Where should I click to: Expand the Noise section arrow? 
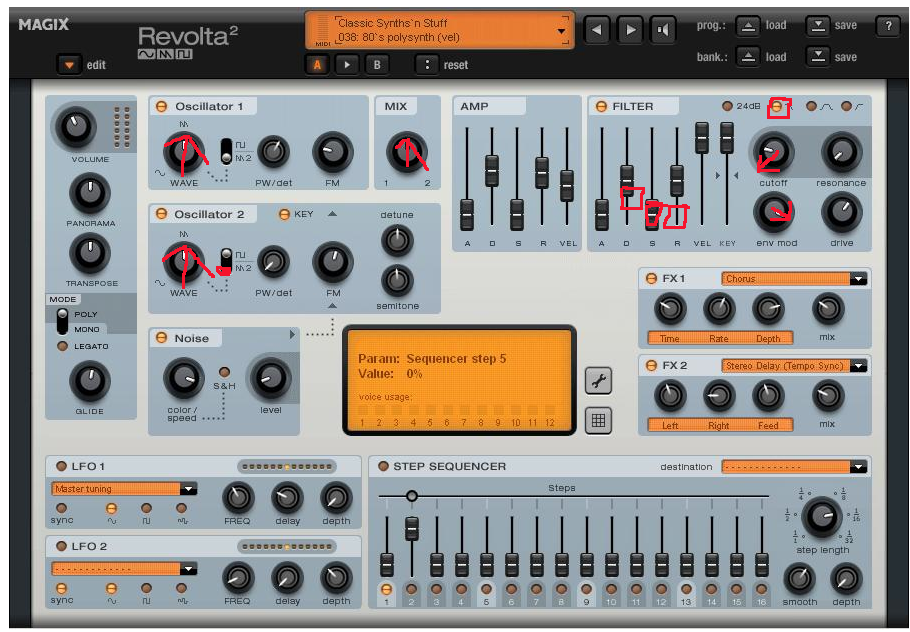pos(292,334)
